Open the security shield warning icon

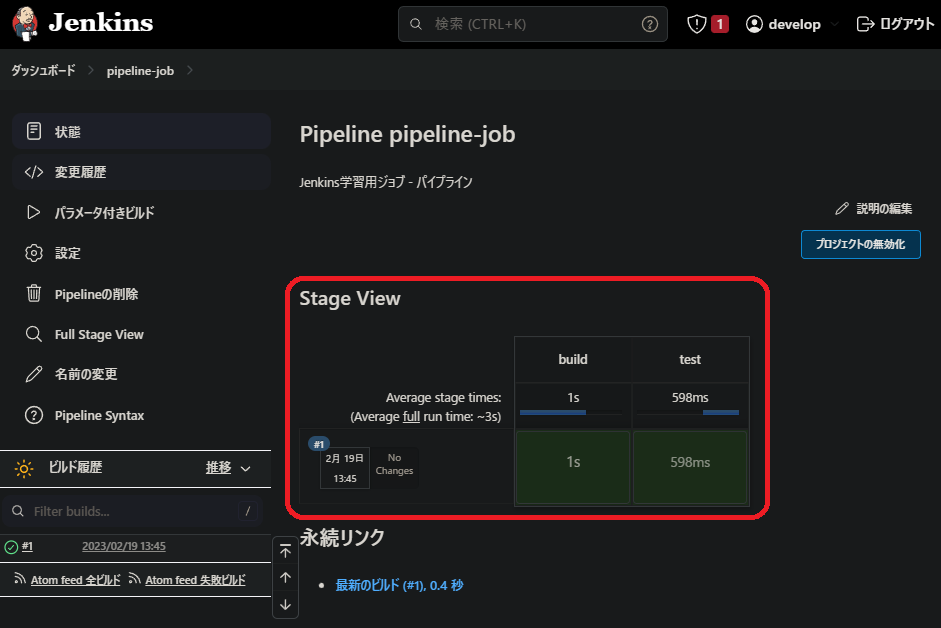pos(696,24)
